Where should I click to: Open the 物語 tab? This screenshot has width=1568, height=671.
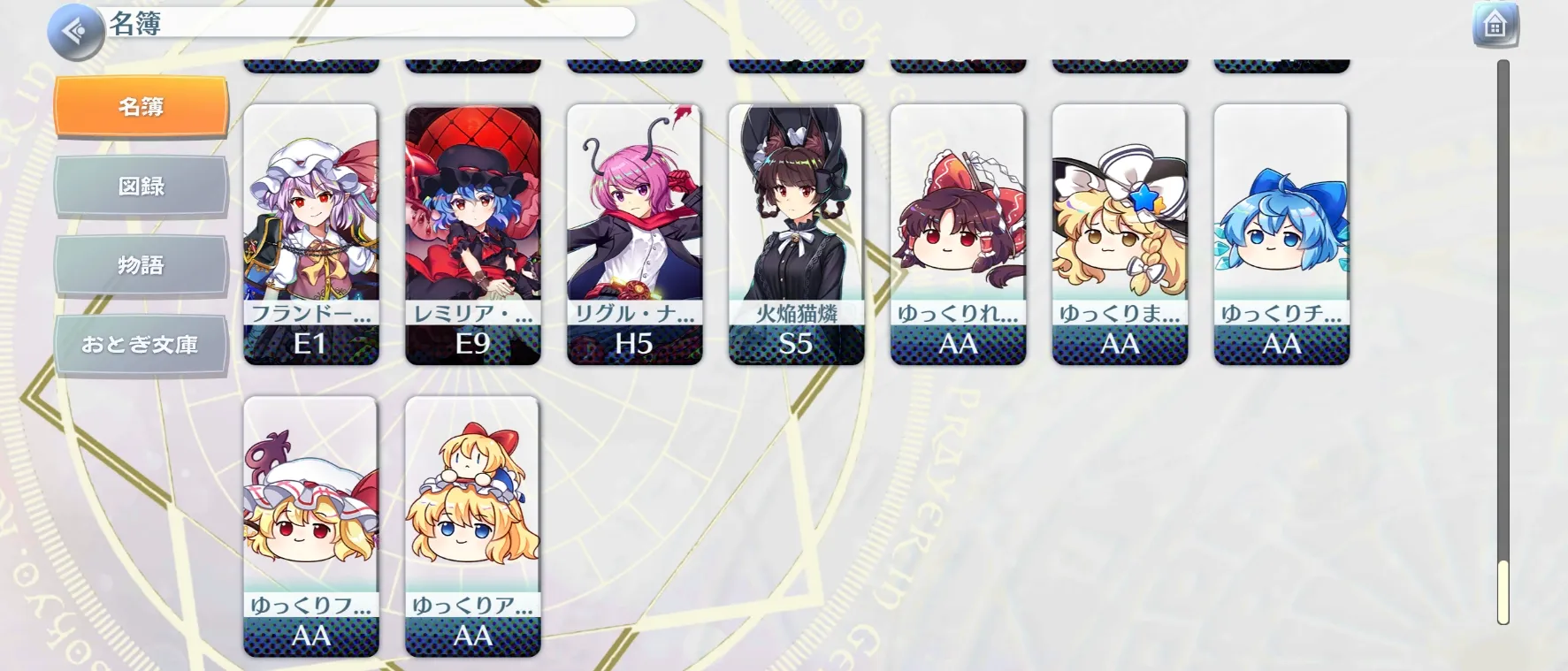(142, 265)
